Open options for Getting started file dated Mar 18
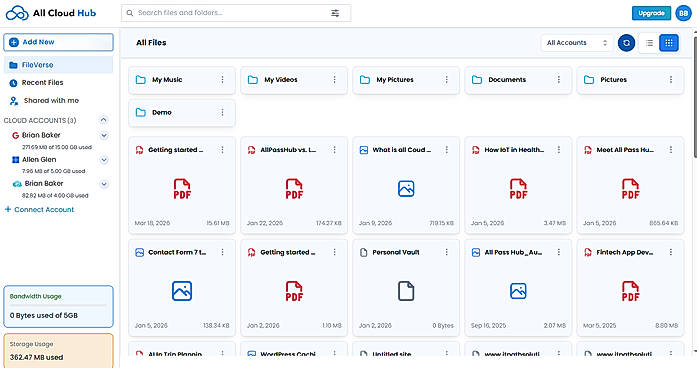The height and width of the screenshot is (368, 697). [x=222, y=150]
